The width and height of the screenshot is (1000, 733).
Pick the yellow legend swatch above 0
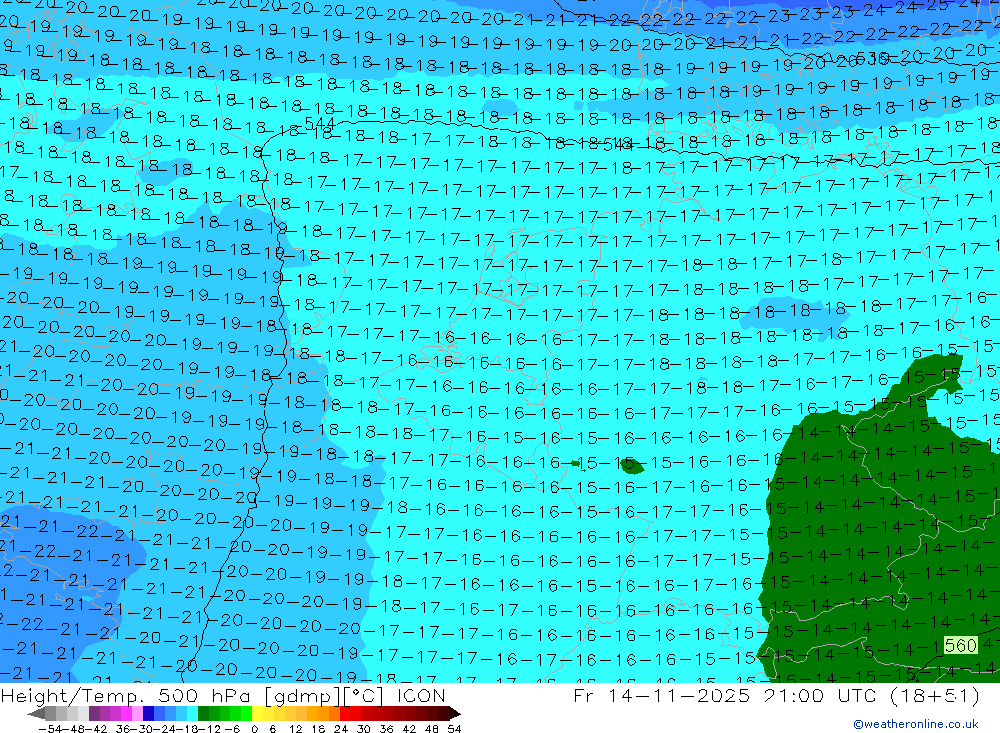click(x=258, y=713)
